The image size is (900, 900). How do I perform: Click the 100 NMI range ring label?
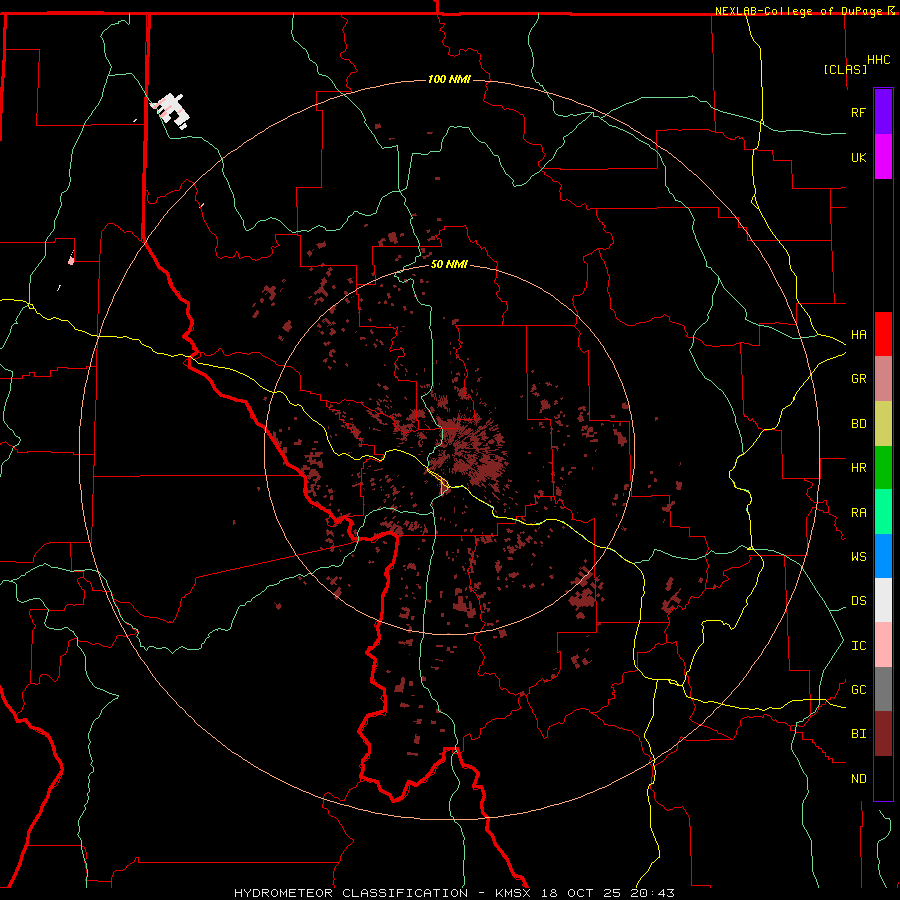coord(449,79)
